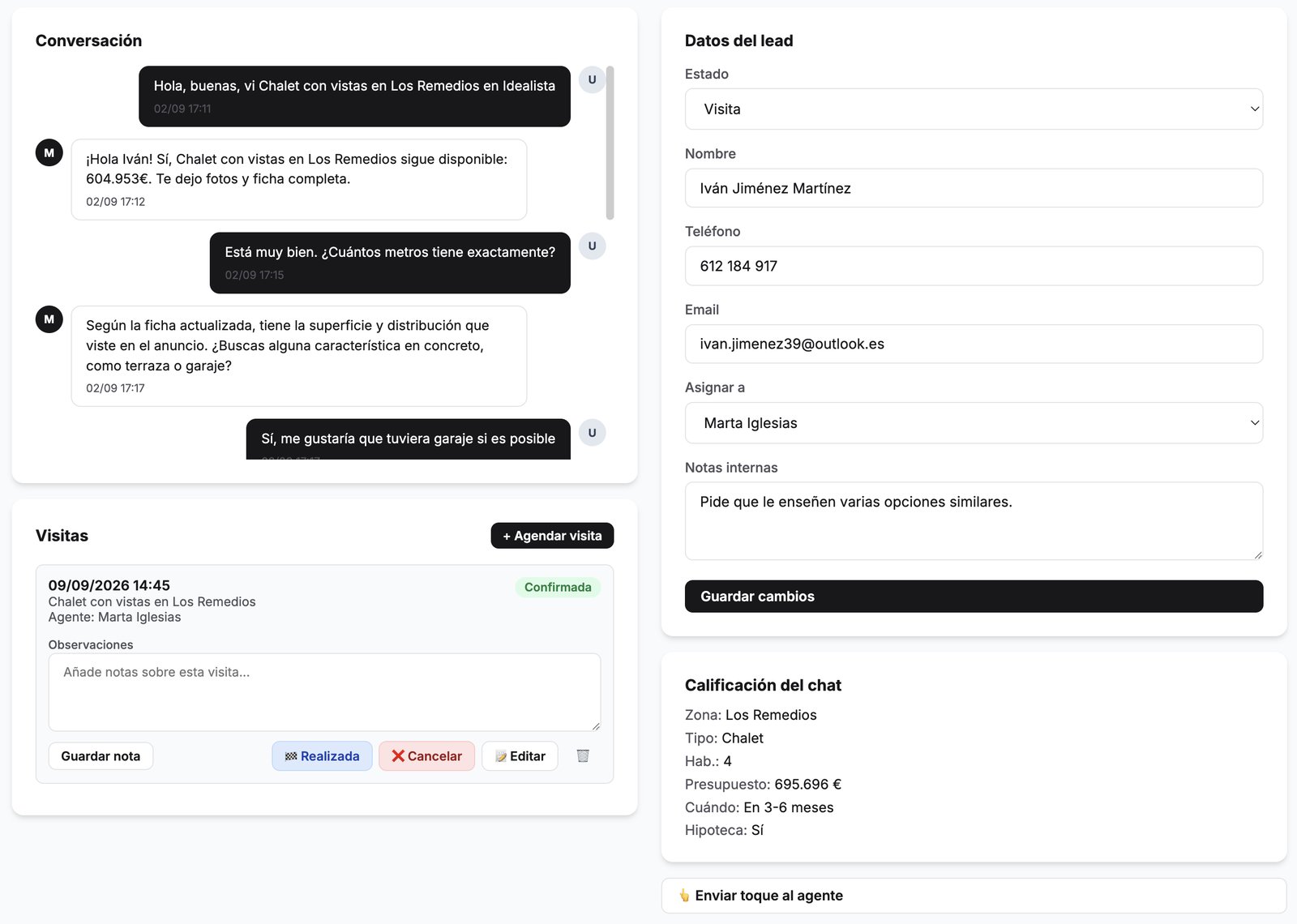Click the Tipo: Chalet line

pyautogui.click(x=724, y=738)
